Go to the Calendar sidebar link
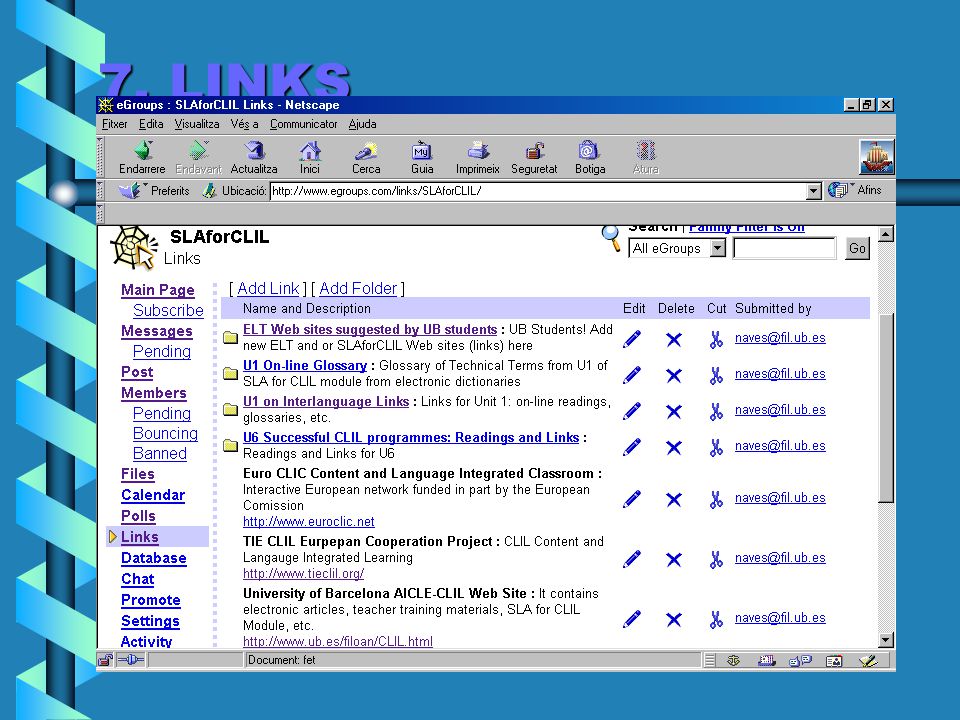 pos(153,495)
